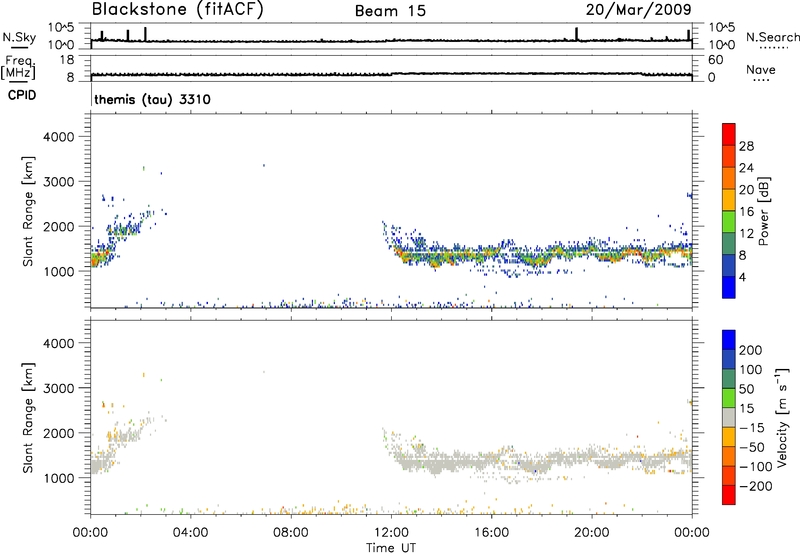The width and height of the screenshot is (800, 554).
Task: Click the Beam 15 label
Action: [x=390, y=11]
